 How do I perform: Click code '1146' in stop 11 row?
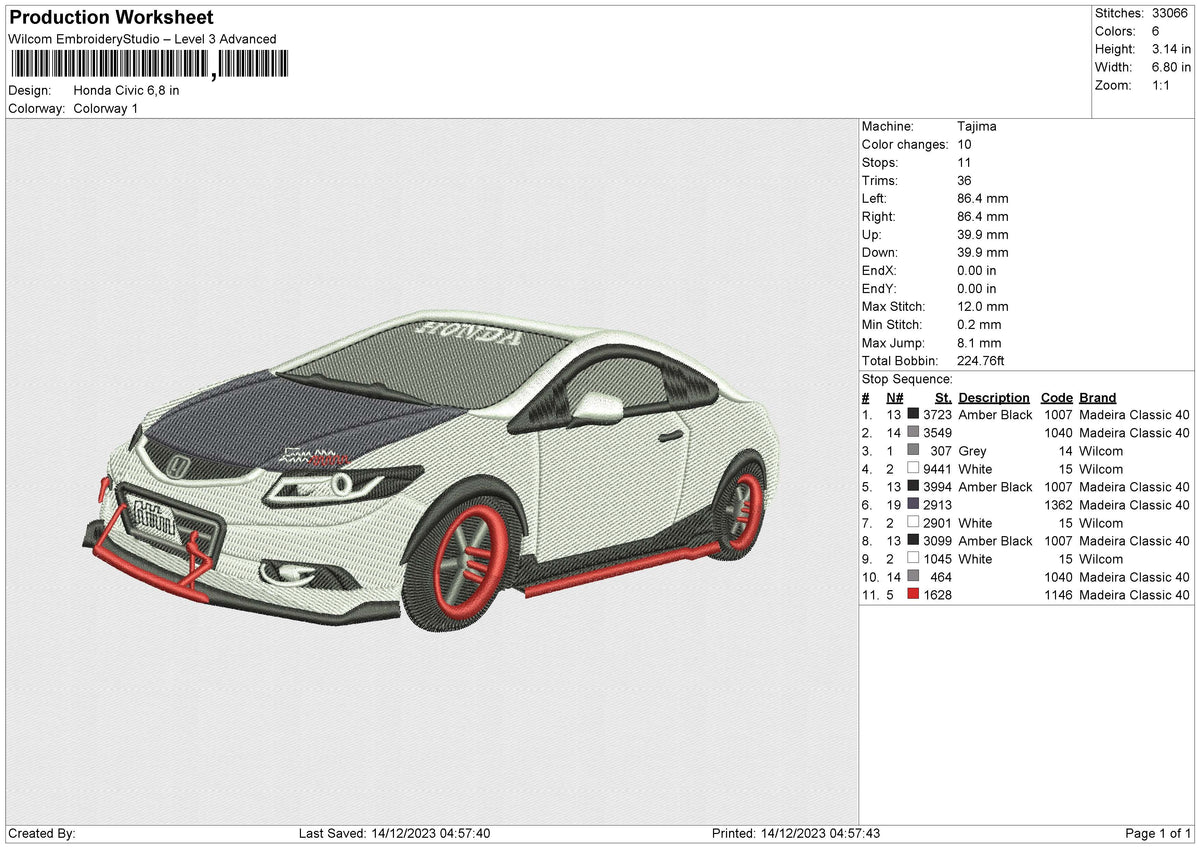coord(1059,595)
